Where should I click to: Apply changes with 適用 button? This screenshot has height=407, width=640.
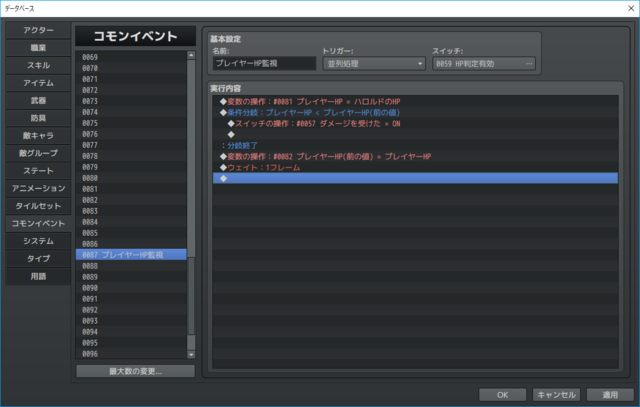tap(610, 395)
